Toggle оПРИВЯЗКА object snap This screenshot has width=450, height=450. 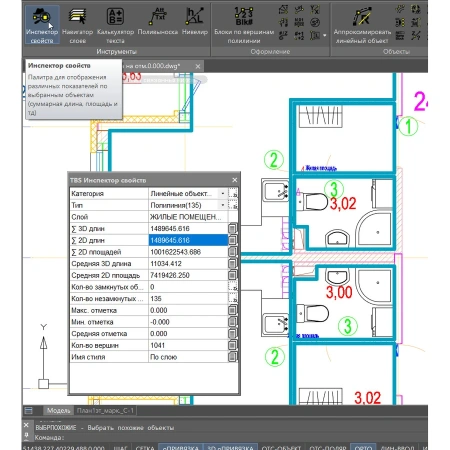(180, 447)
